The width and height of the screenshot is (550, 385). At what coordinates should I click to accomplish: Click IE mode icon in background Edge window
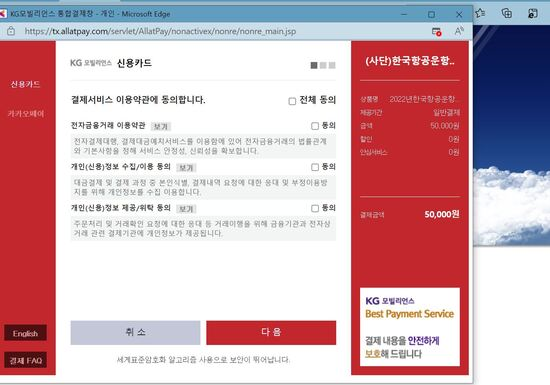coord(533,13)
